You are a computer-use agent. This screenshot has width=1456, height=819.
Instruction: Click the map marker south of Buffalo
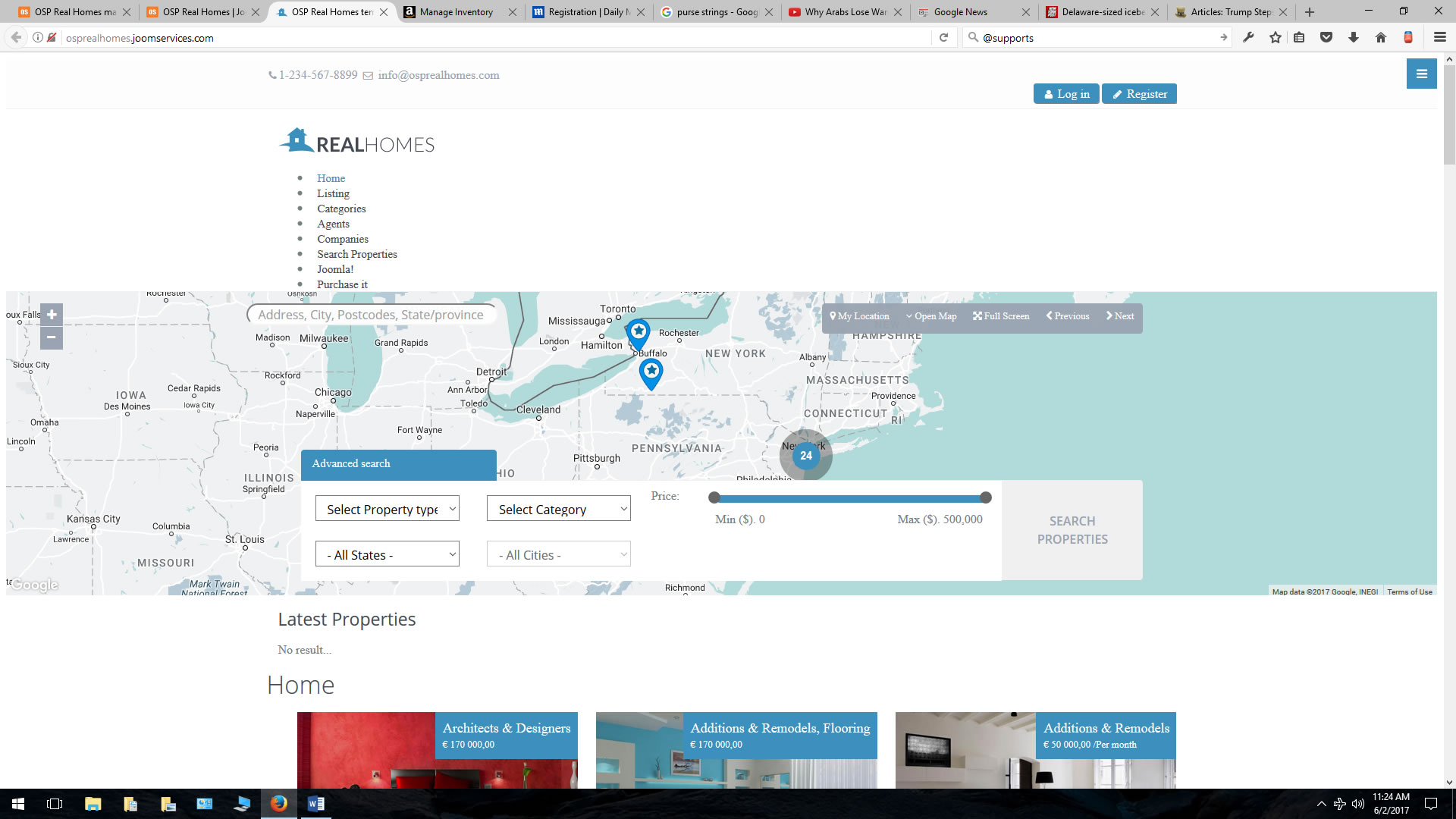651,373
